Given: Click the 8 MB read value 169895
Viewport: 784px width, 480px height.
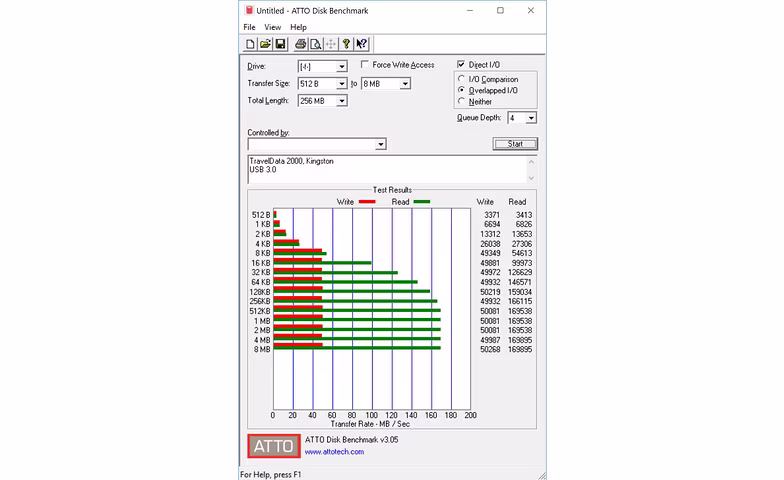Looking at the screenshot, I should point(520,350).
